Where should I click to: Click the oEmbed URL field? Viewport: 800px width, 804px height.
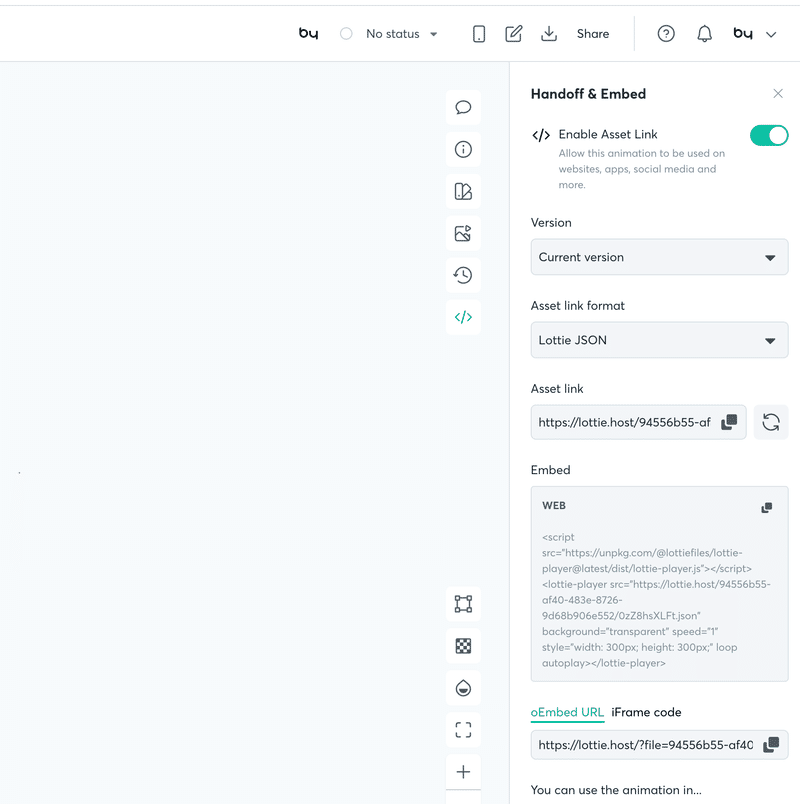[x=659, y=745]
